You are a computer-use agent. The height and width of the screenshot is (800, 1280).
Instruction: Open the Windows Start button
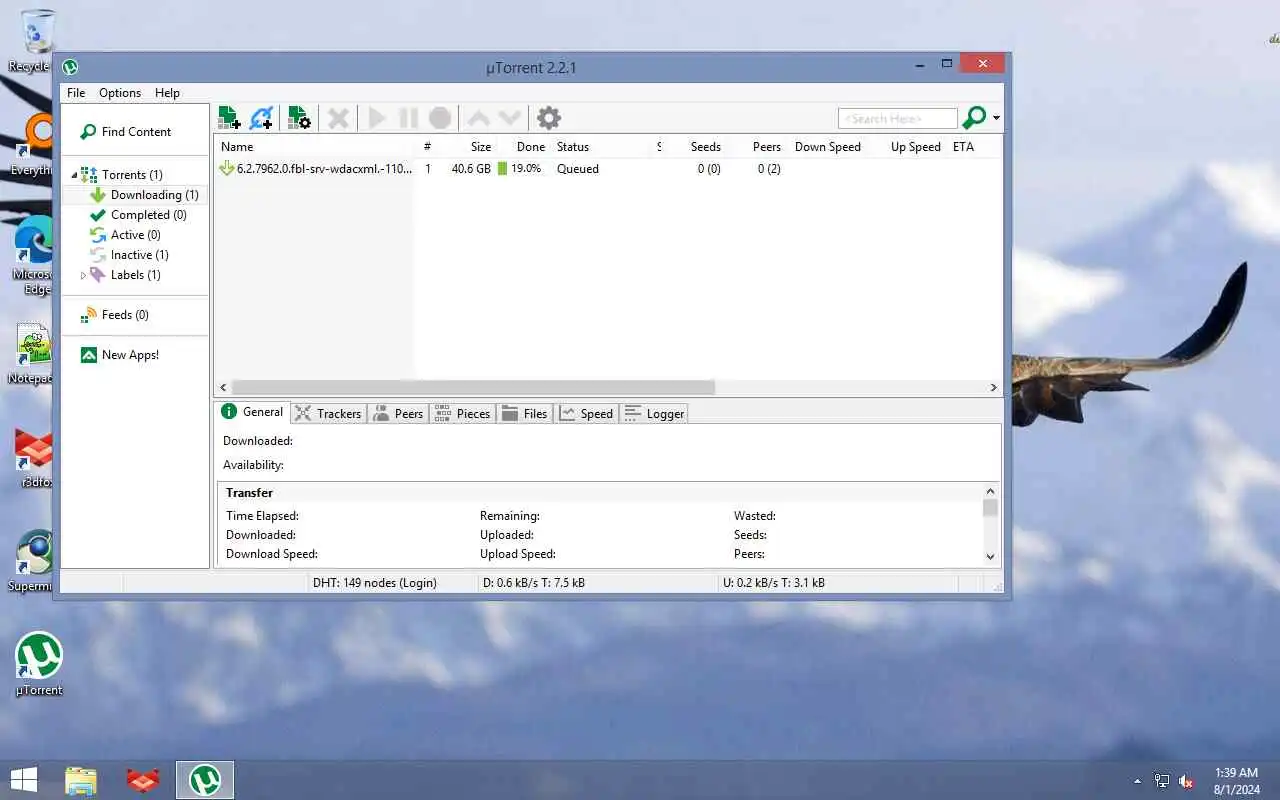(x=23, y=780)
